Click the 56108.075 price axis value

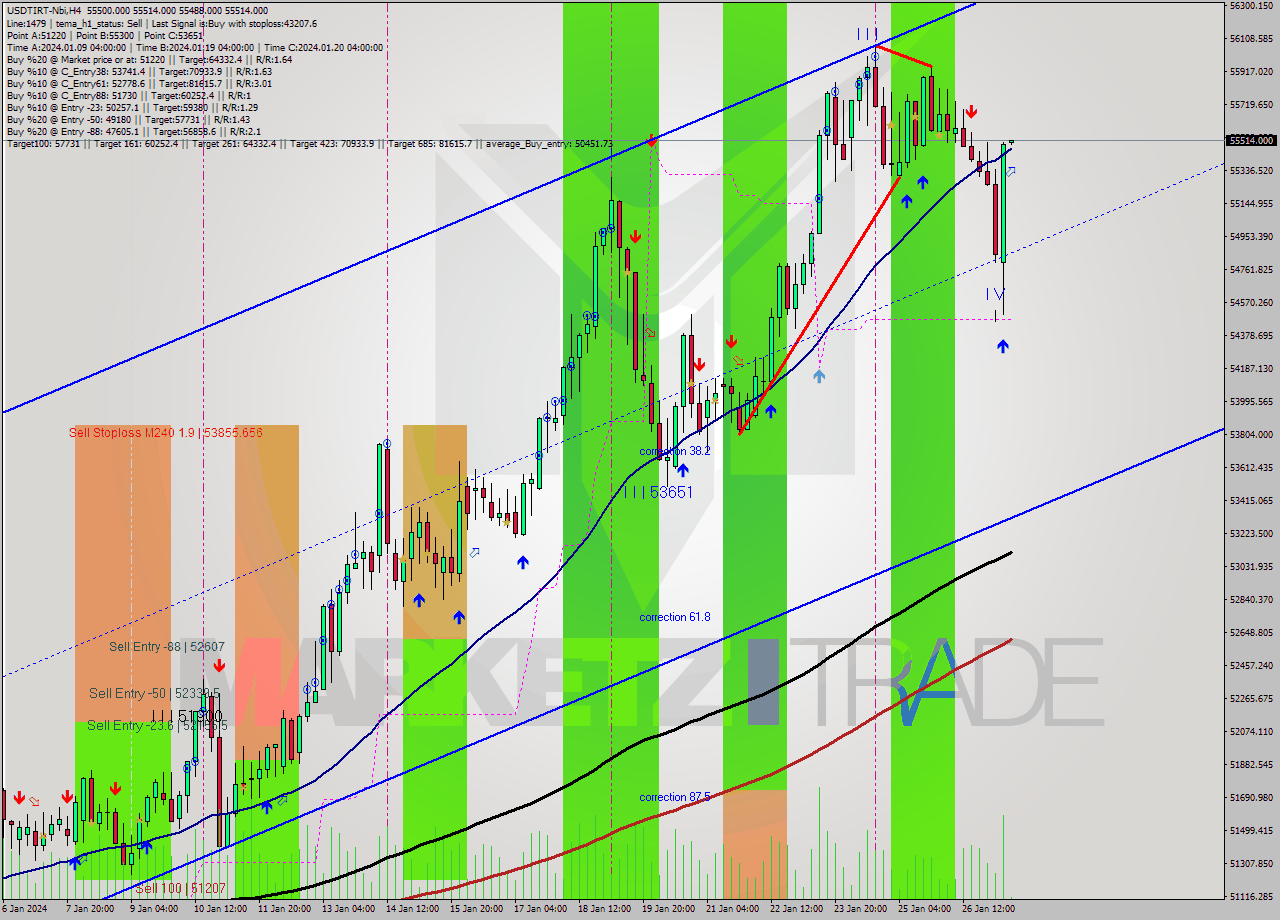click(1251, 38)
